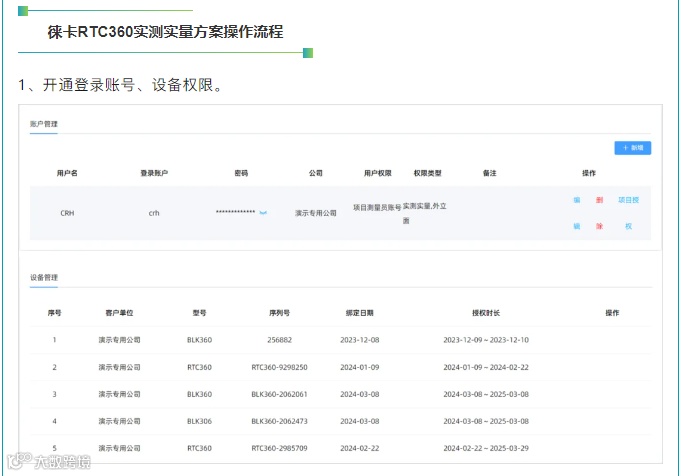Screen dimensions: 681x476
Task: Click the red 删除 link for user CRH
Action: (599, 213)
